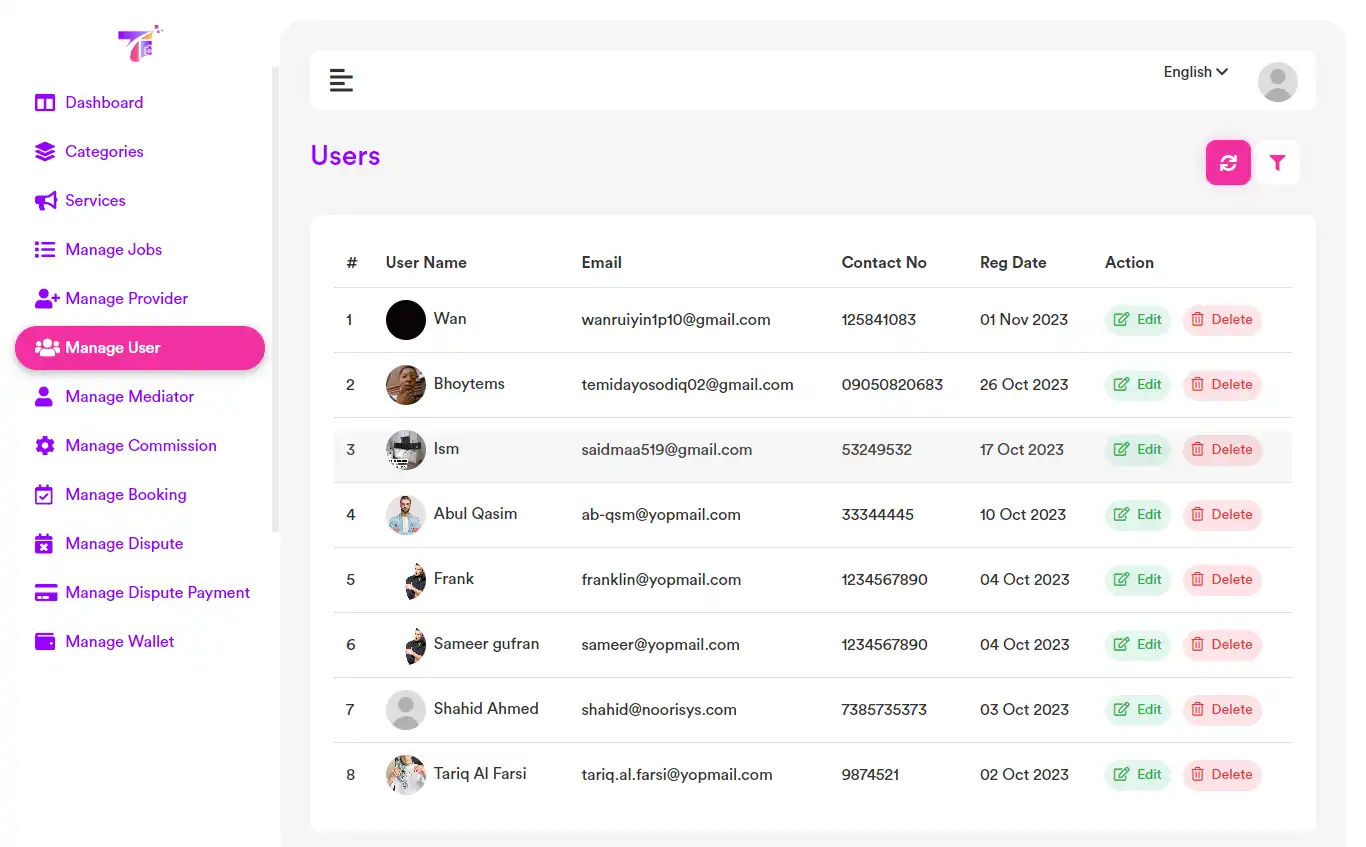Click the Manage Commission gear icon

tap(45, 445)
